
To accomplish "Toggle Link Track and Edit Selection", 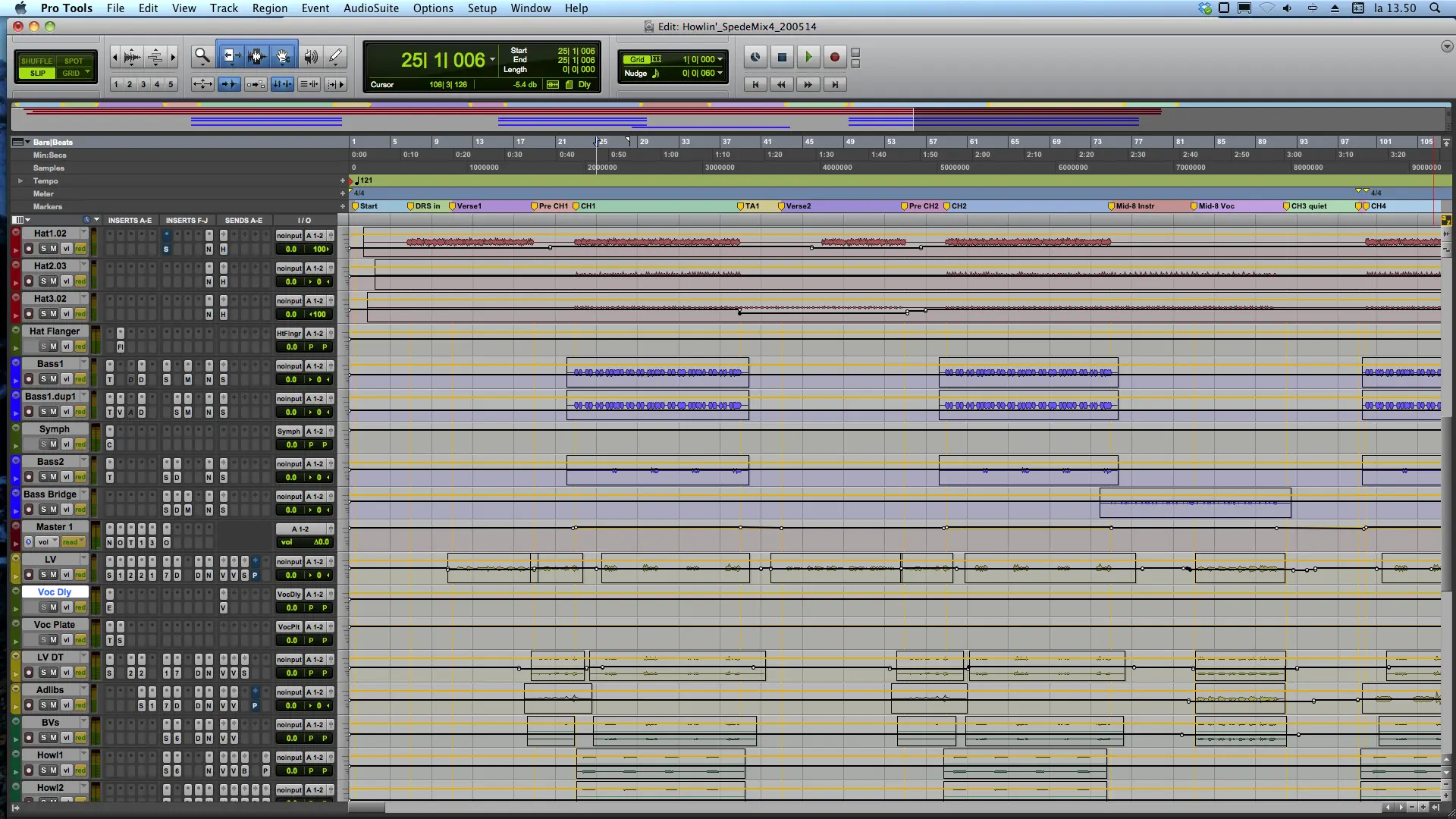I will pos(309,84).
